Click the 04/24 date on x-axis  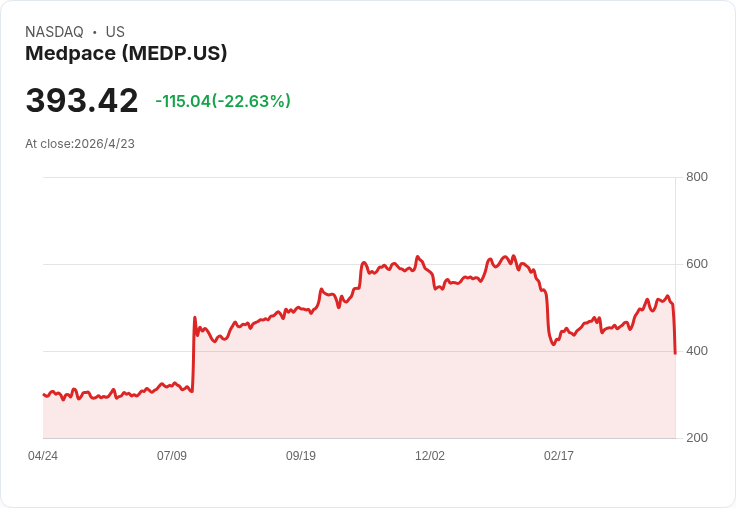(x=43, y=456)
